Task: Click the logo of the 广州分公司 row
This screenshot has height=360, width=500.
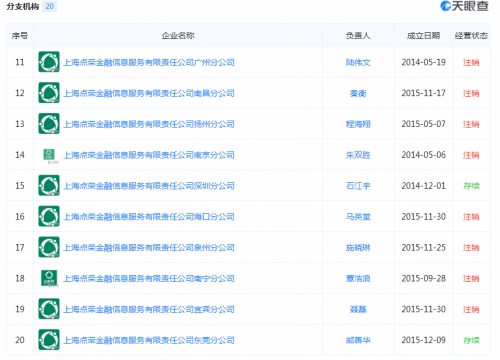Action: pos(49,62)
